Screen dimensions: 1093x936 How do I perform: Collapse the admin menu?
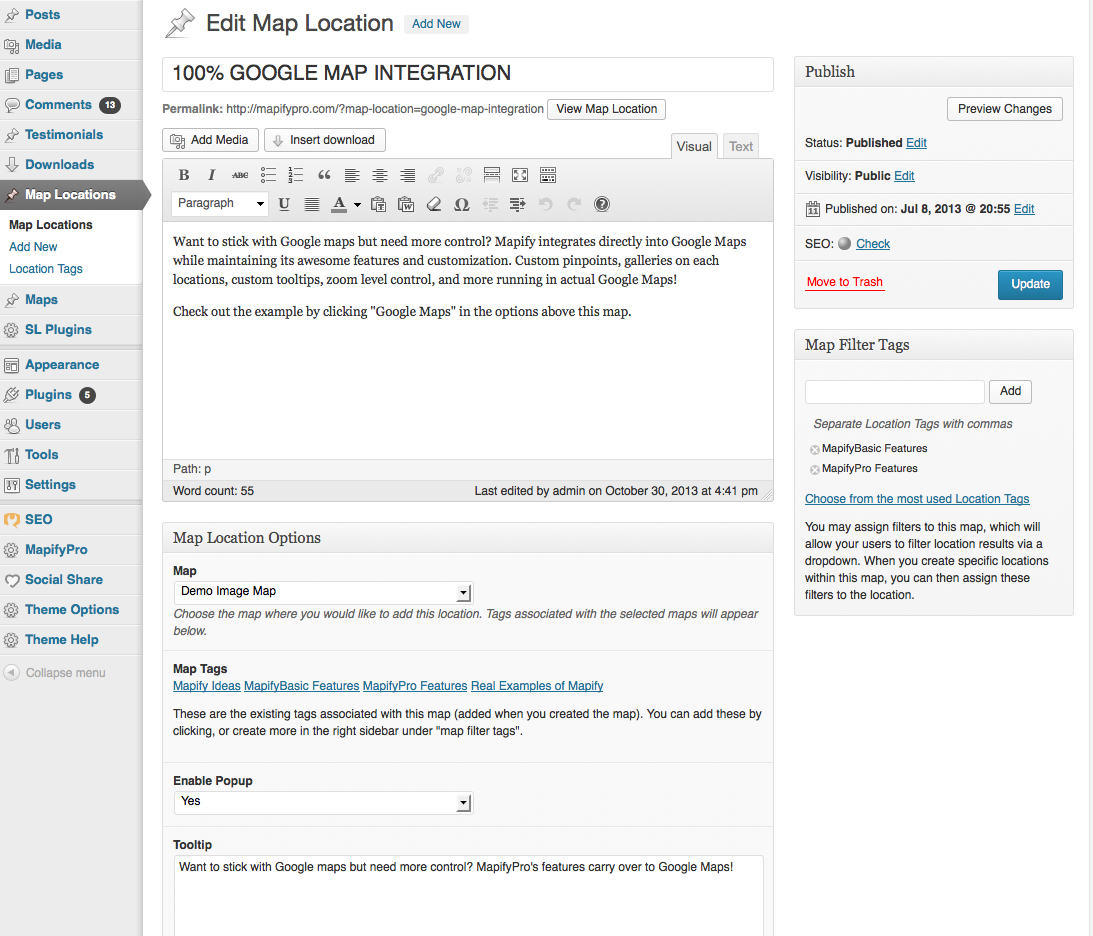[55, 673]
